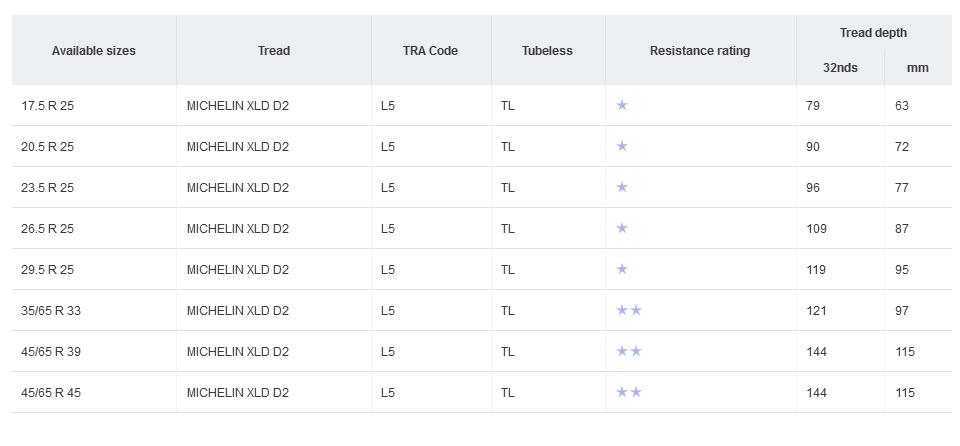Click the Resistance rating column header

700,51
